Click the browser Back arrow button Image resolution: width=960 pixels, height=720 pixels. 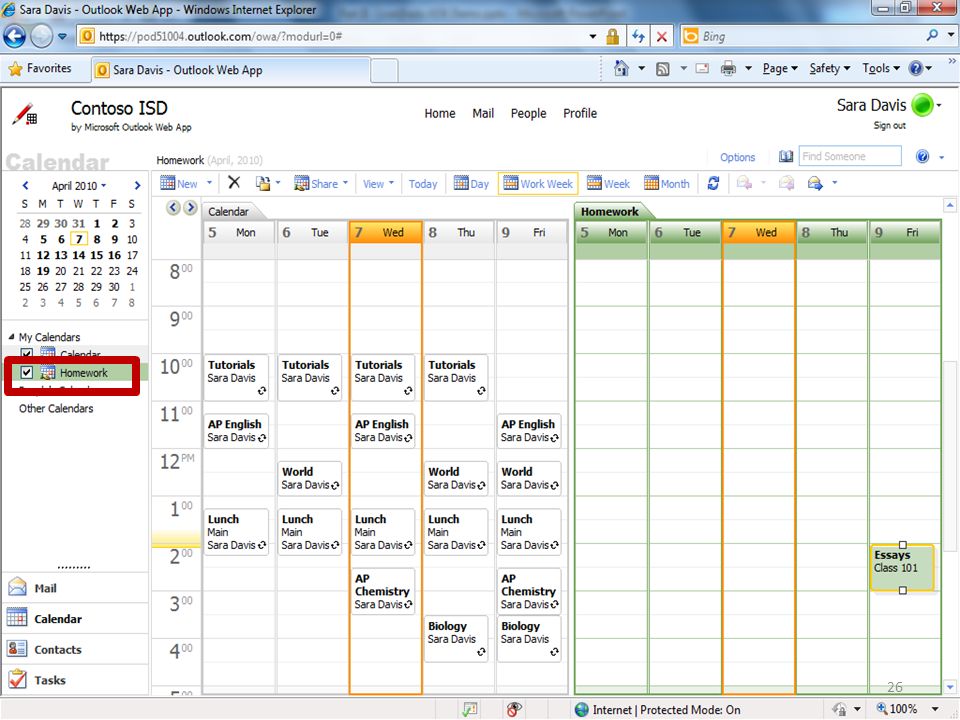click(x=15, y=37)
